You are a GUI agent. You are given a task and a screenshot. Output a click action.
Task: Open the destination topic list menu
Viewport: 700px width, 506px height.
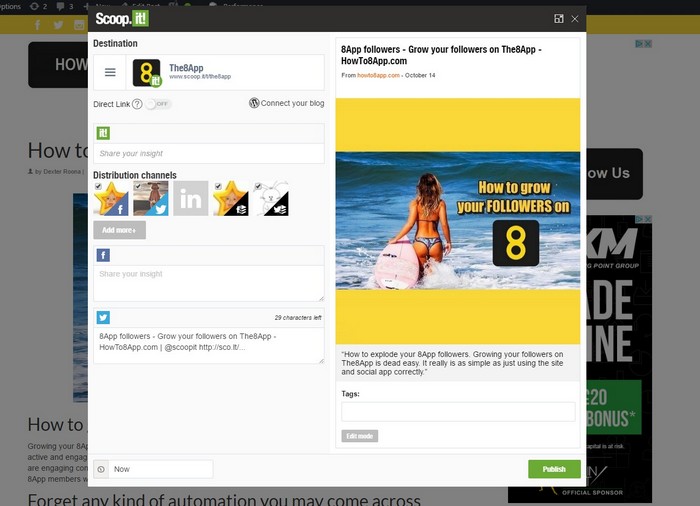click(x=110, y=72)
